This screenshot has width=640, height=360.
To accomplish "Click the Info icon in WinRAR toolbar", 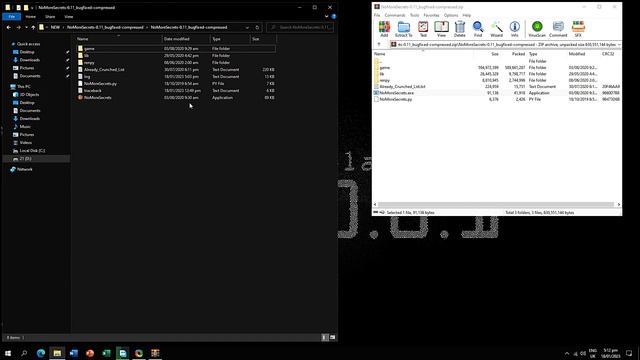I will click(515, 29).
